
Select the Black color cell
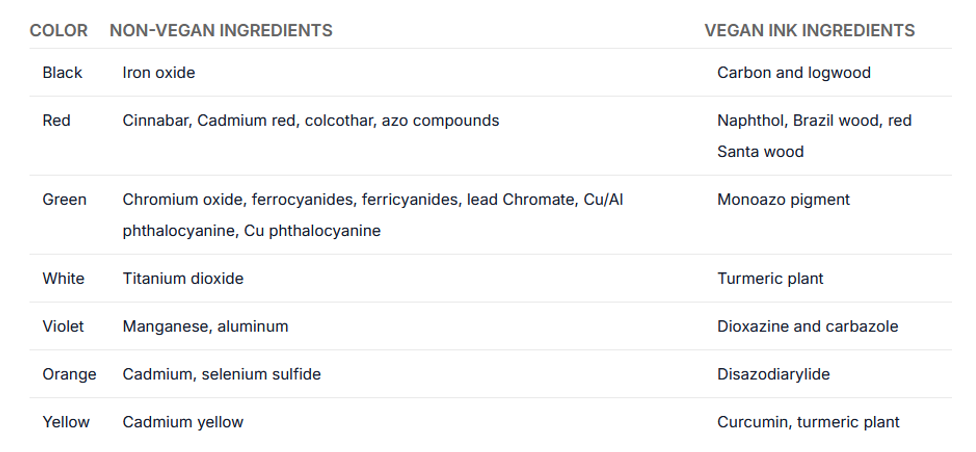point(62,73)
